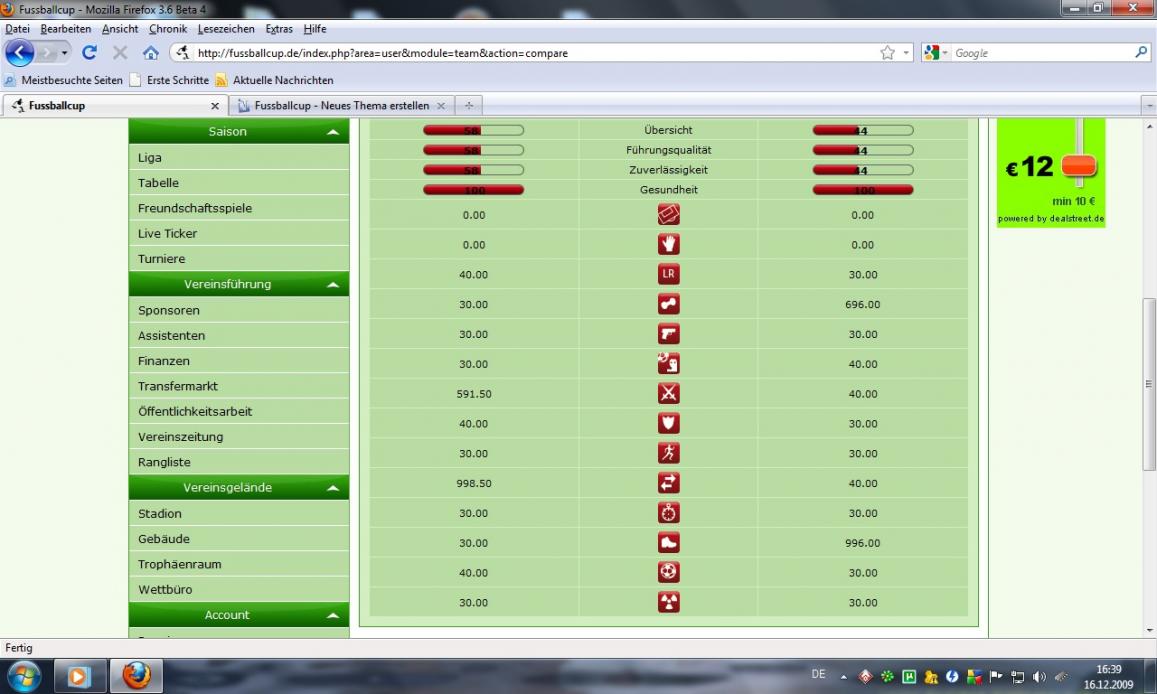The image size is (1157, 694).
Task: Collapse the Vereinsführung sidebar section
Action: click(331, 285)
